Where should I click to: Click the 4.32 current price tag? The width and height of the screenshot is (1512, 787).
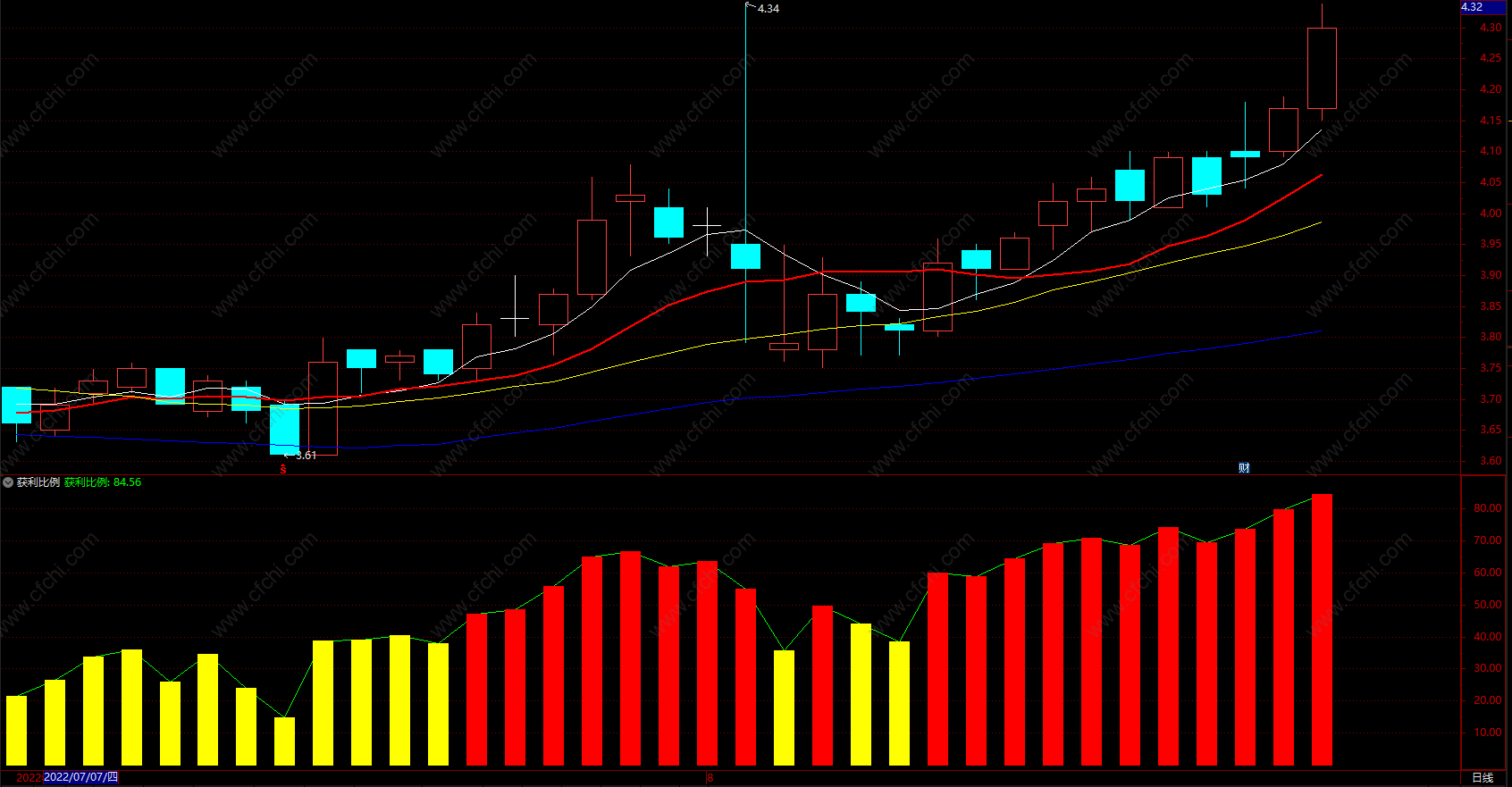click(1483, 7)
